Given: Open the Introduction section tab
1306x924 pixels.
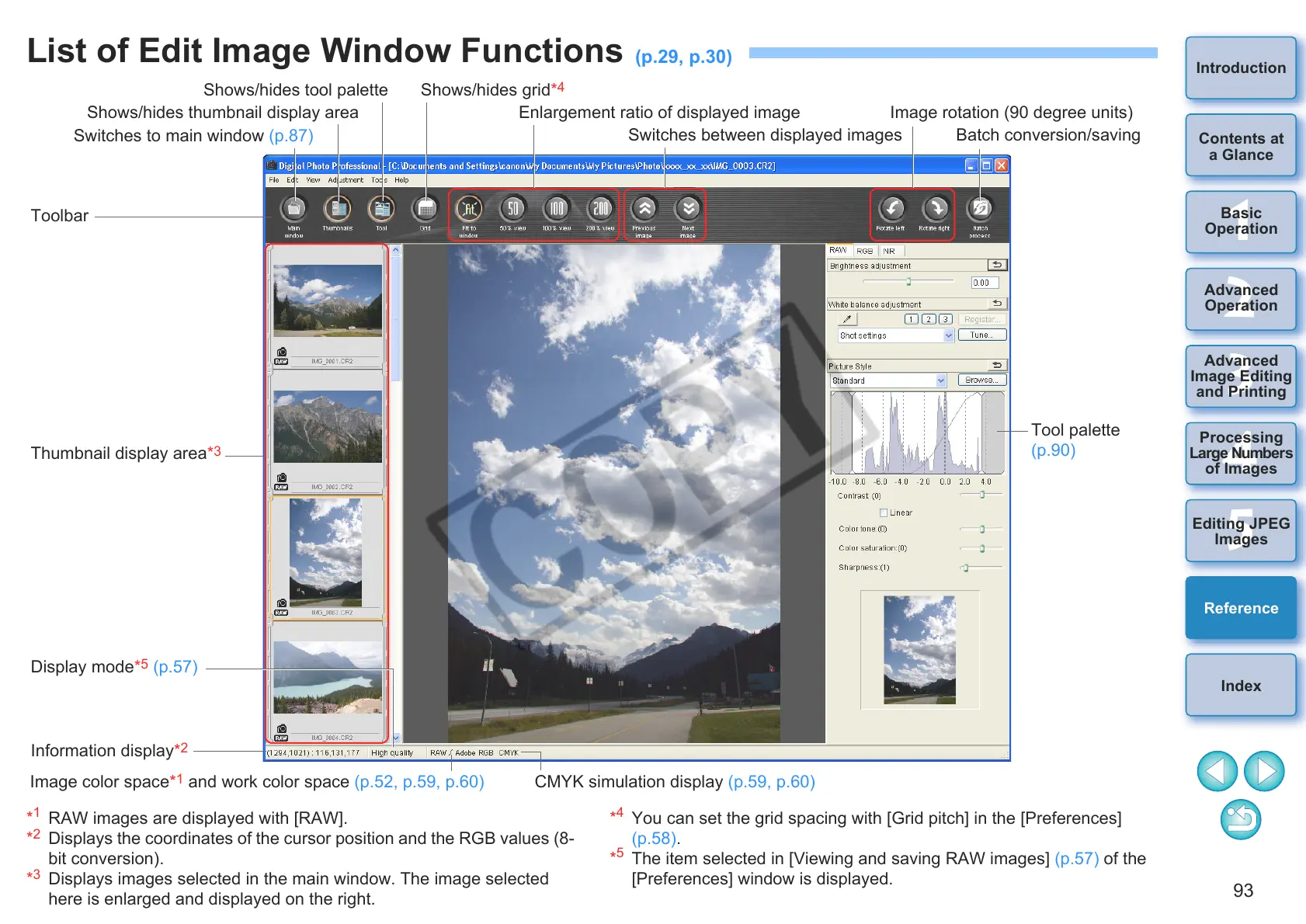Looking at the screenshot, I should (x=1241, y=68).
